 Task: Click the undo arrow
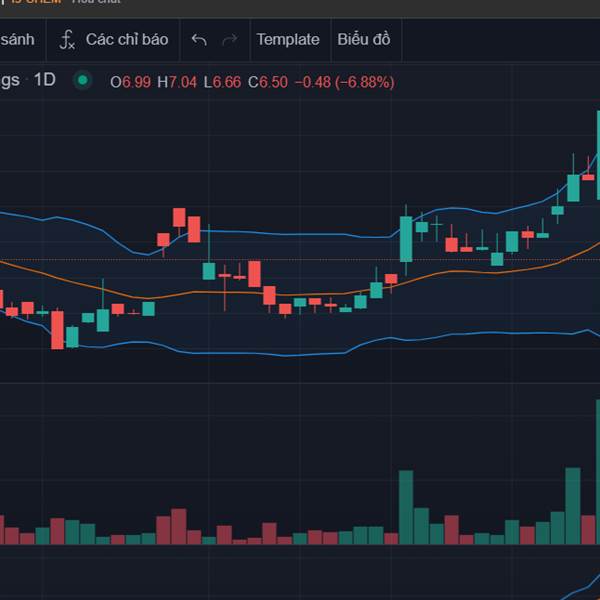click(x=199, y=40)
